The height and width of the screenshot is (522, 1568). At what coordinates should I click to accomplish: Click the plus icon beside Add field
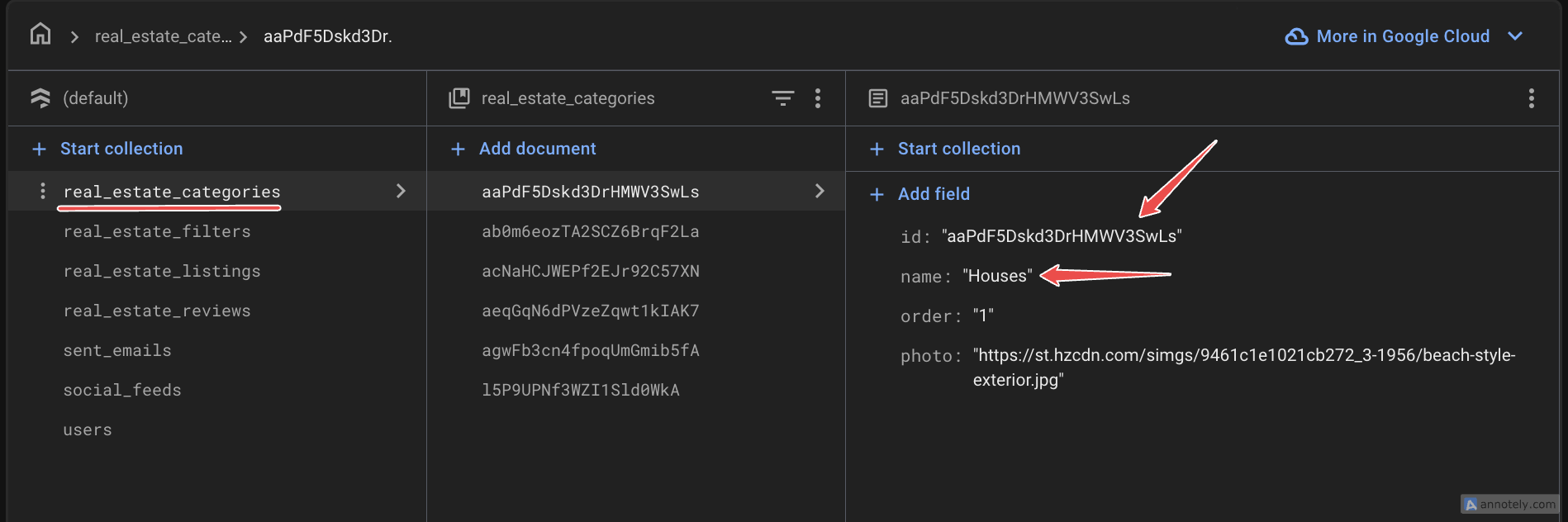[877, 194]
